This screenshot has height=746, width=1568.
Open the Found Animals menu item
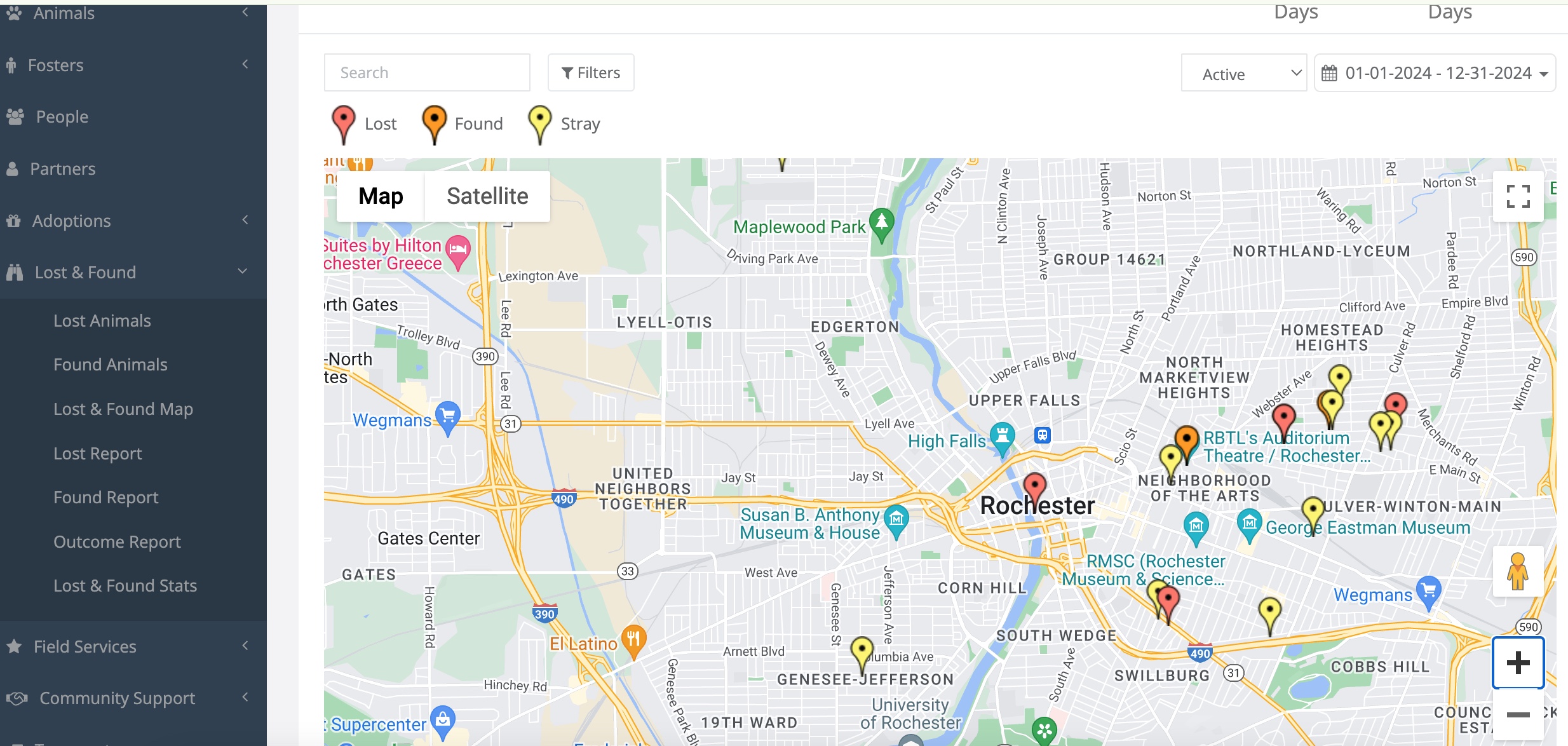[x=111, y=365]
